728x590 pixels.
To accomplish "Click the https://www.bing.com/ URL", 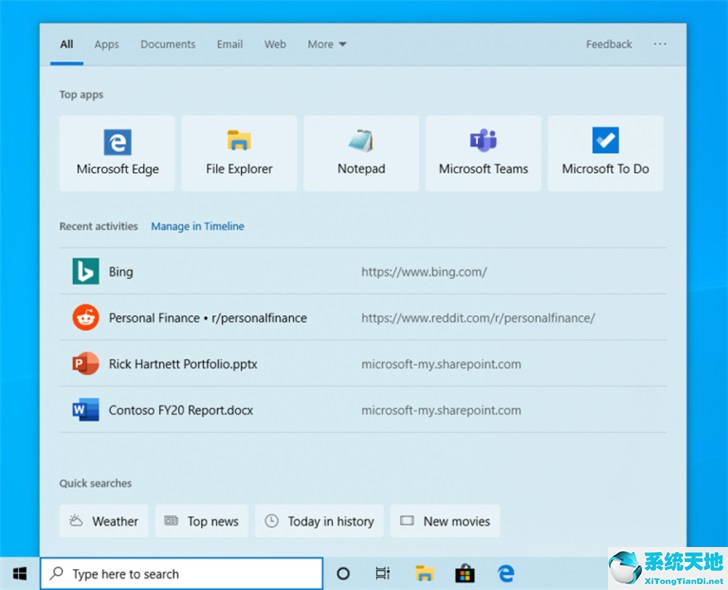I will point(424,272).
